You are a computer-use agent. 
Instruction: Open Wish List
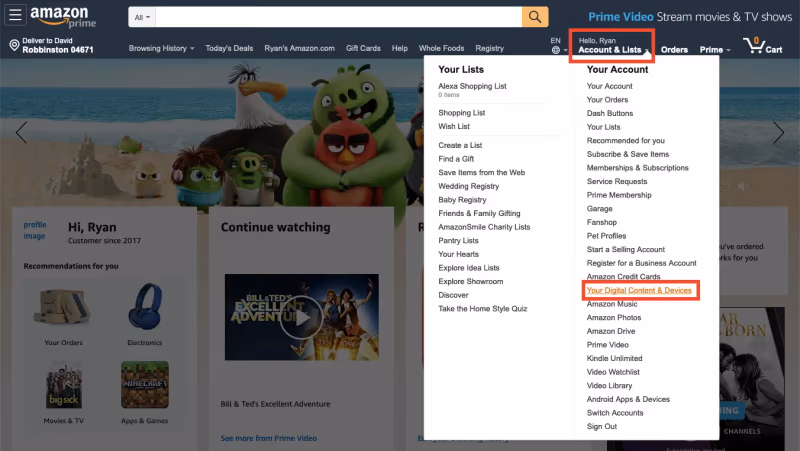click(454, 127)
